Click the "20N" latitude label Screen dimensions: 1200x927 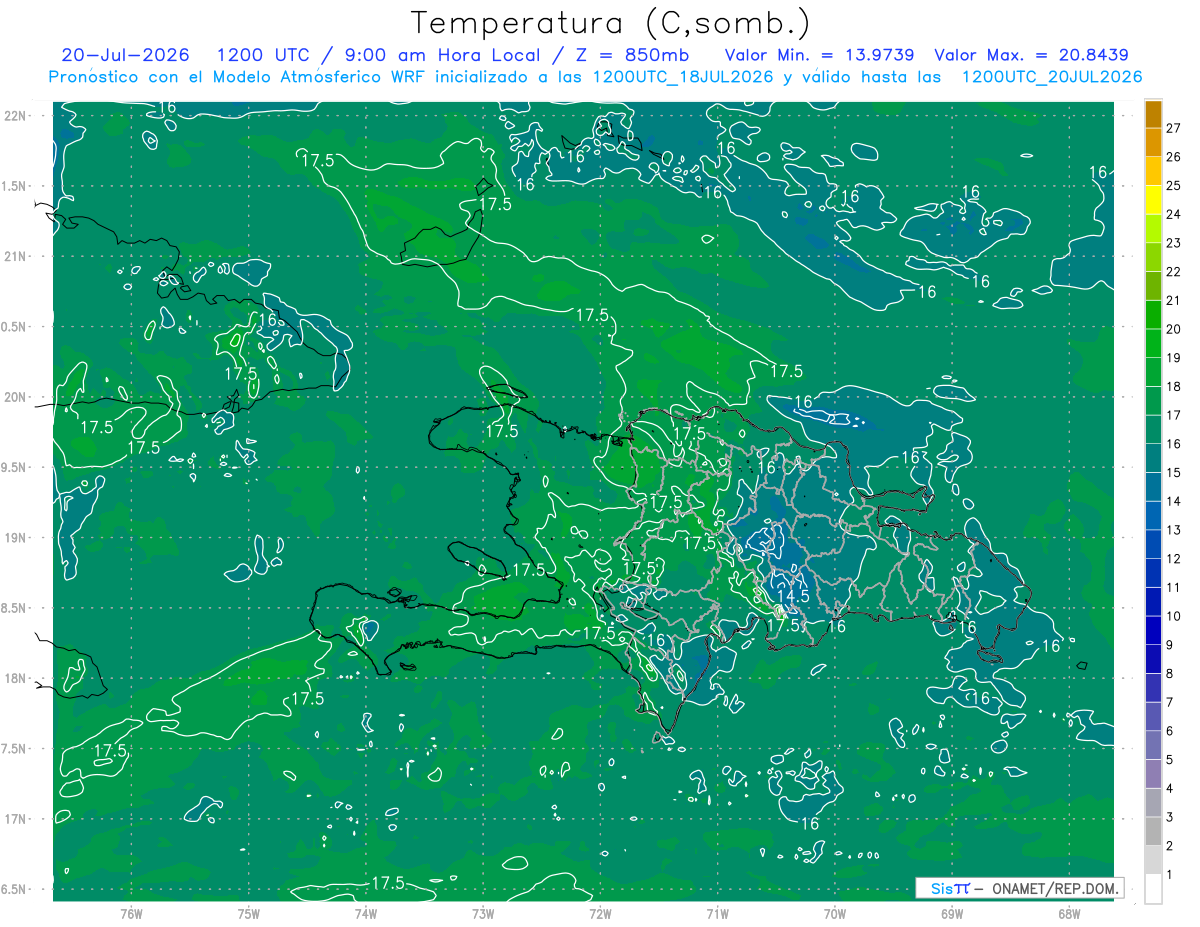pyautogui.click(x=15, y=397)
